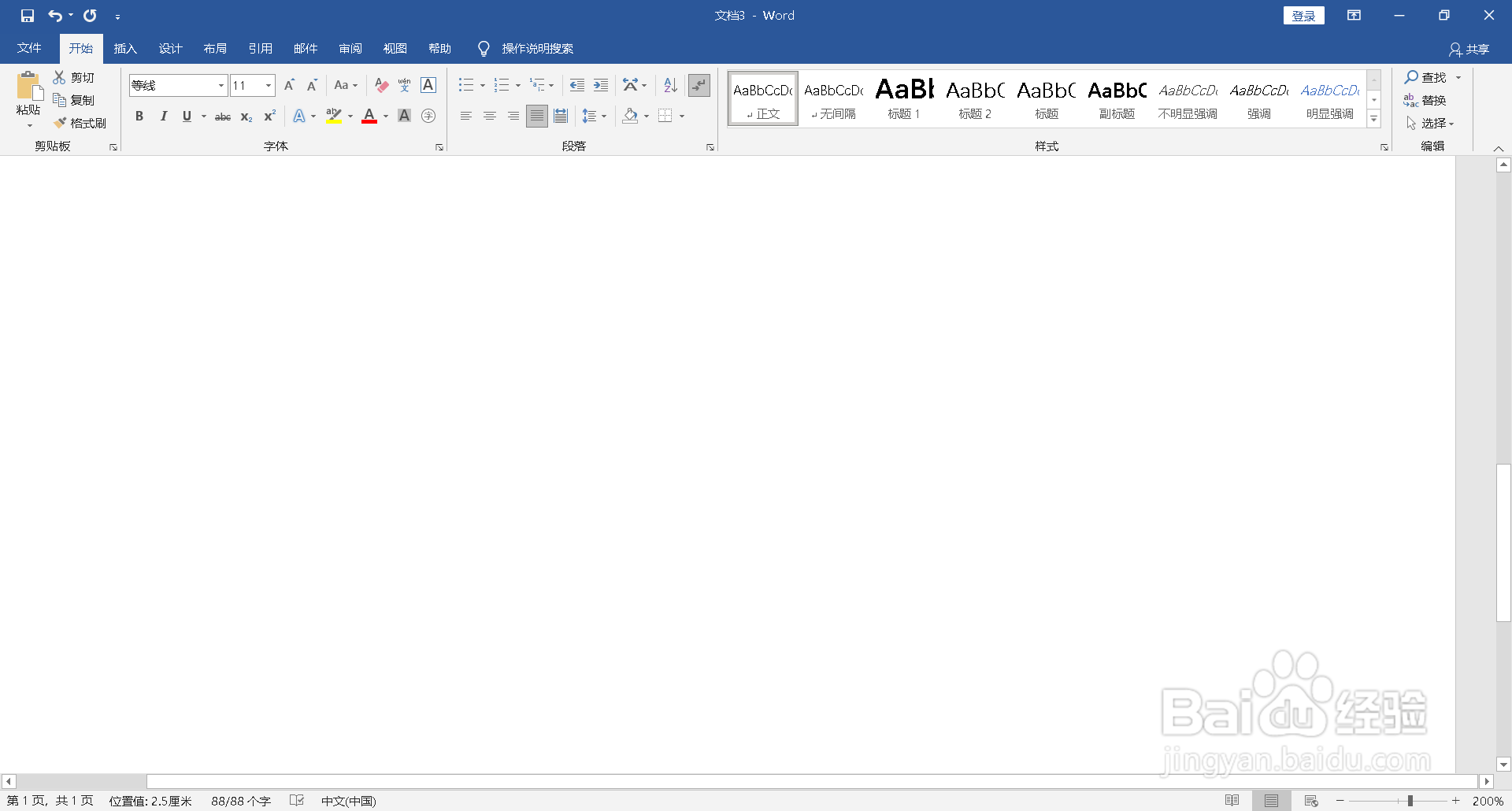The image size is (1512, 811).
Task: Open the bullets list dropdown arrow
Action: coord(483,85)
